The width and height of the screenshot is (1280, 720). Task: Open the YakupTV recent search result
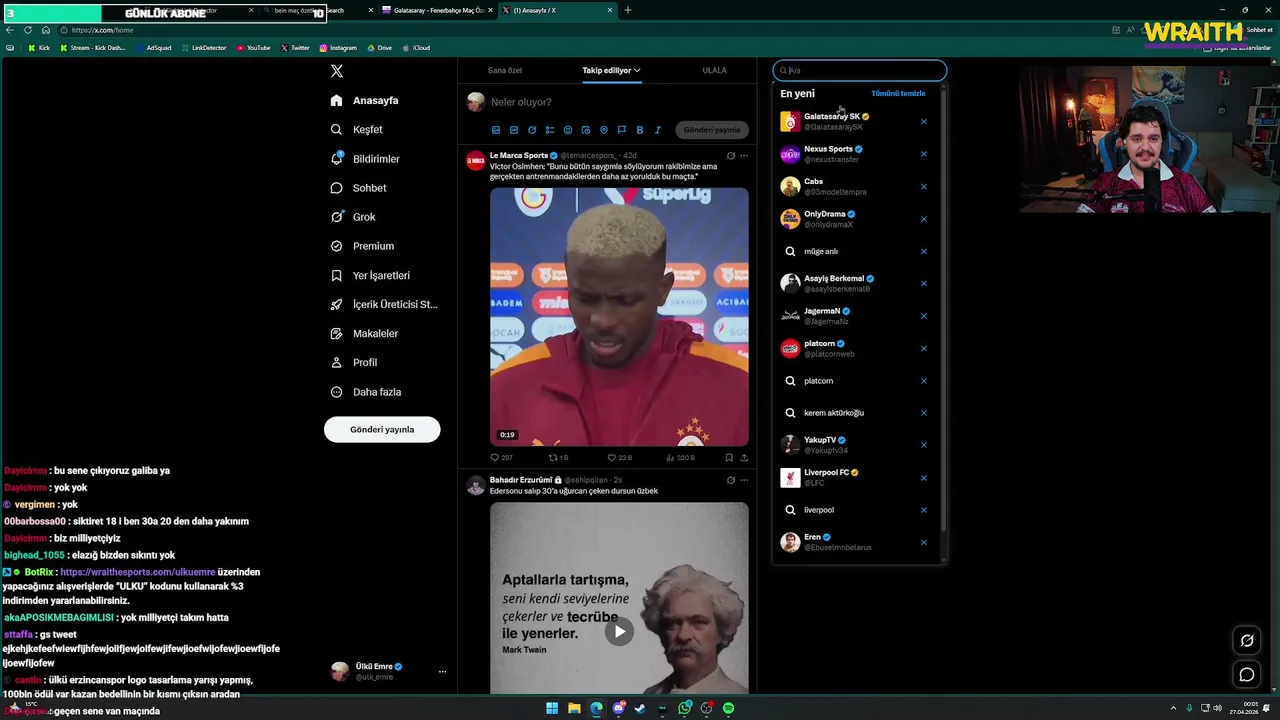pos(858,445)
